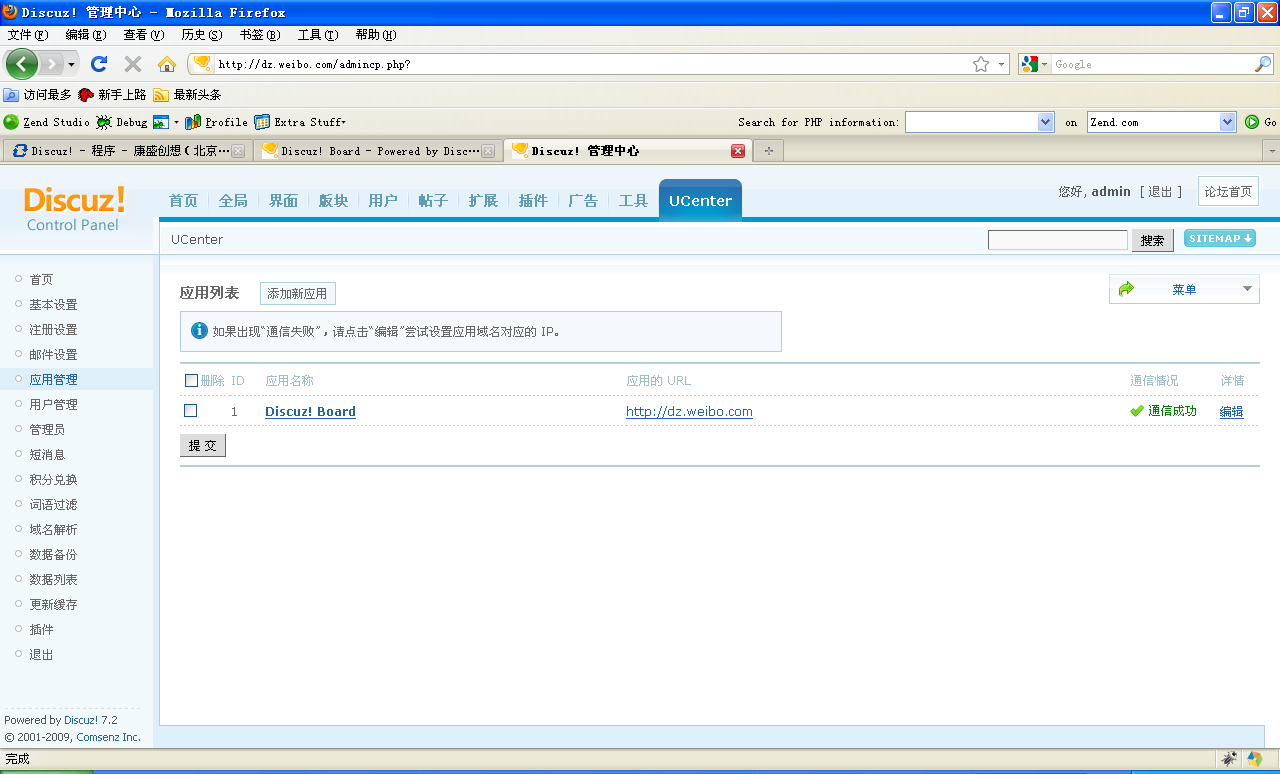
Task: Close the Discuz! - 程序 tab
Action: tap(238, 151)
